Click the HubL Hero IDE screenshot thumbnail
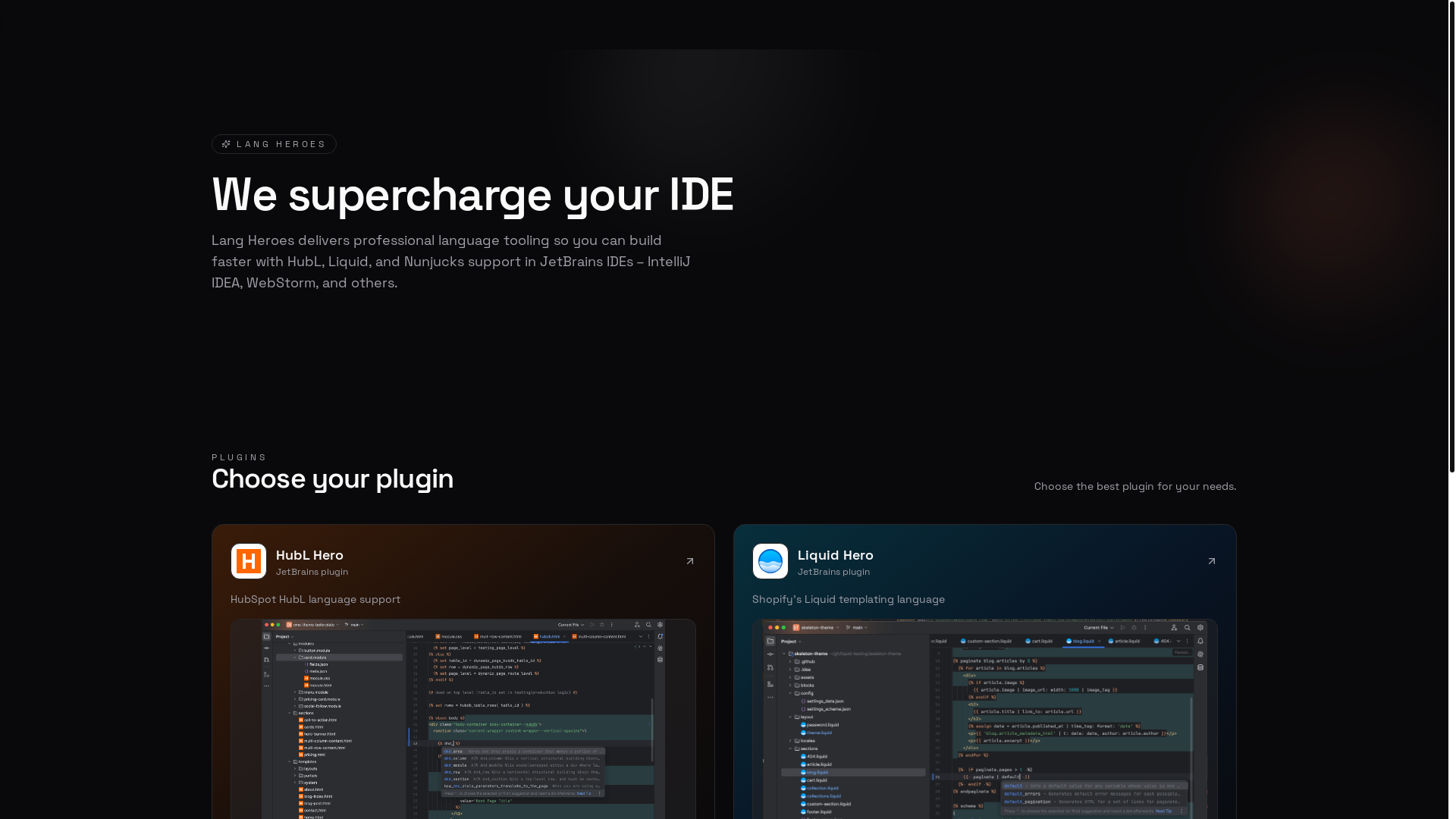Screen dimensions: 1456x819 tap(463, 719)
